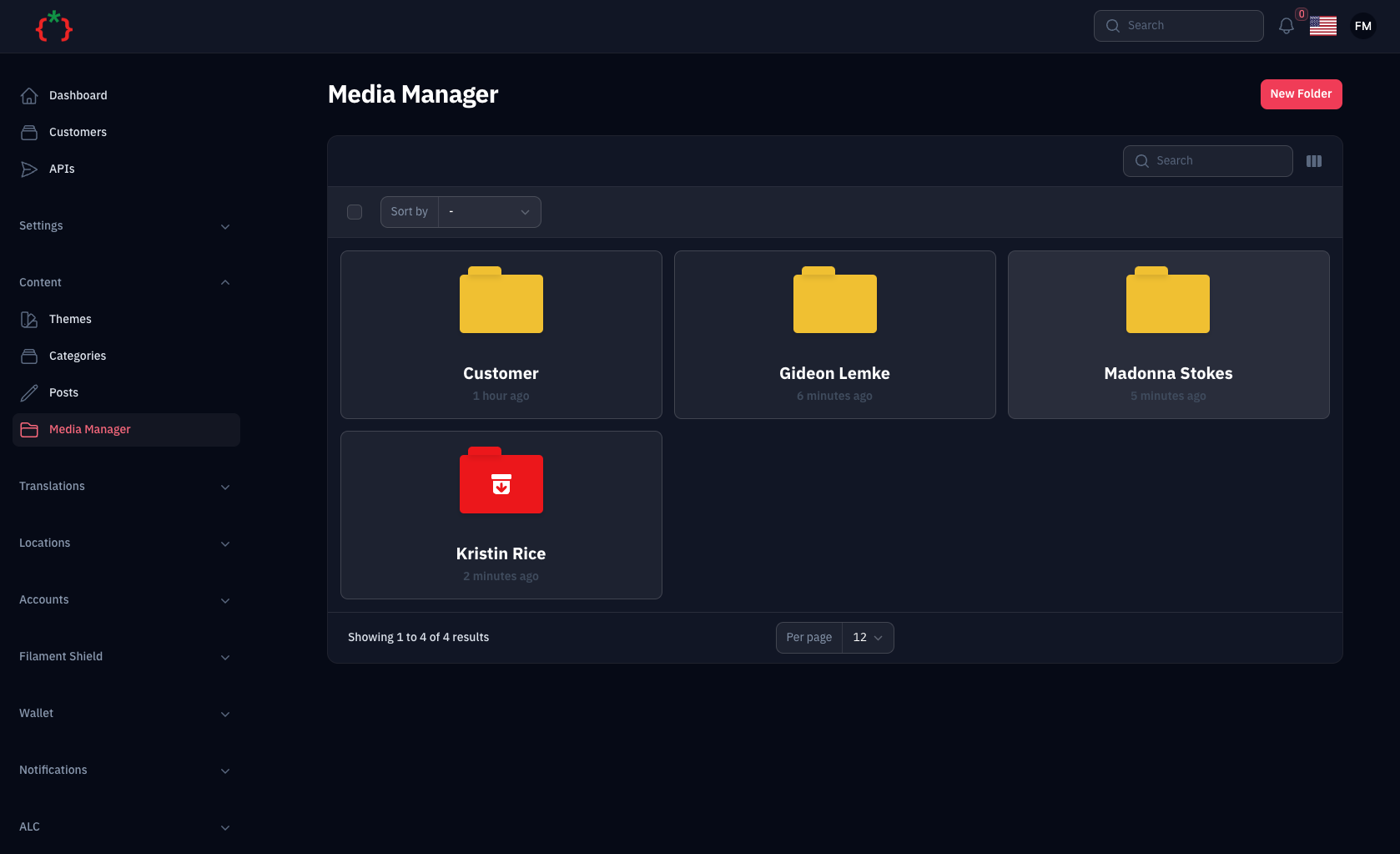
Task: Click the Dashboard home icon
Action: 29,96
